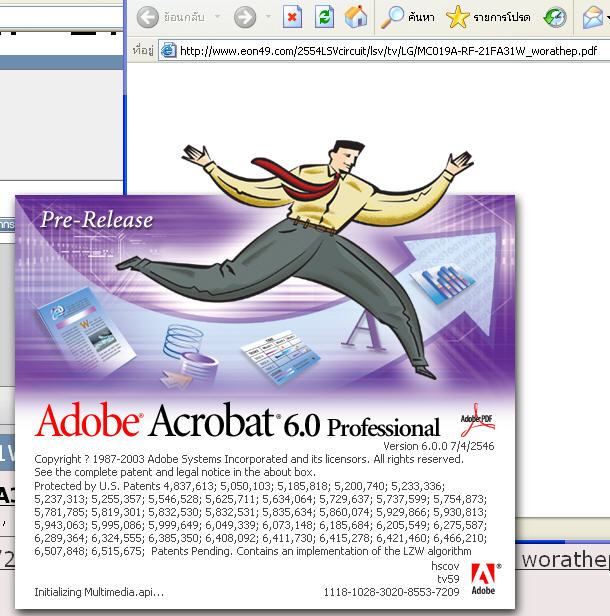Open Favorites (รายการโปรด) star button
The width and height of the screenshot is (610, 616).
coord(488,17)
